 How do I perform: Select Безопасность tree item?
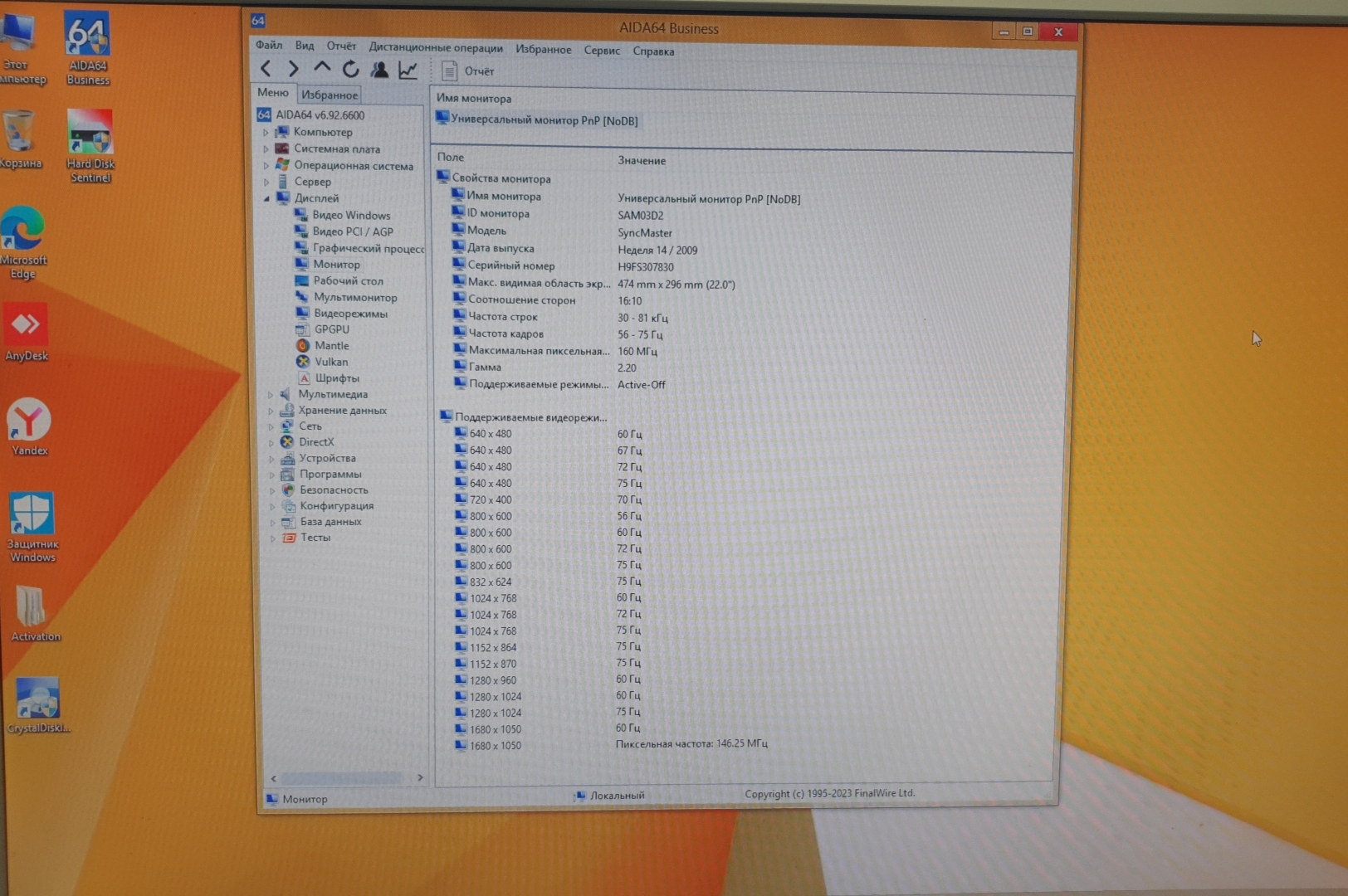[x=325, y=490]
